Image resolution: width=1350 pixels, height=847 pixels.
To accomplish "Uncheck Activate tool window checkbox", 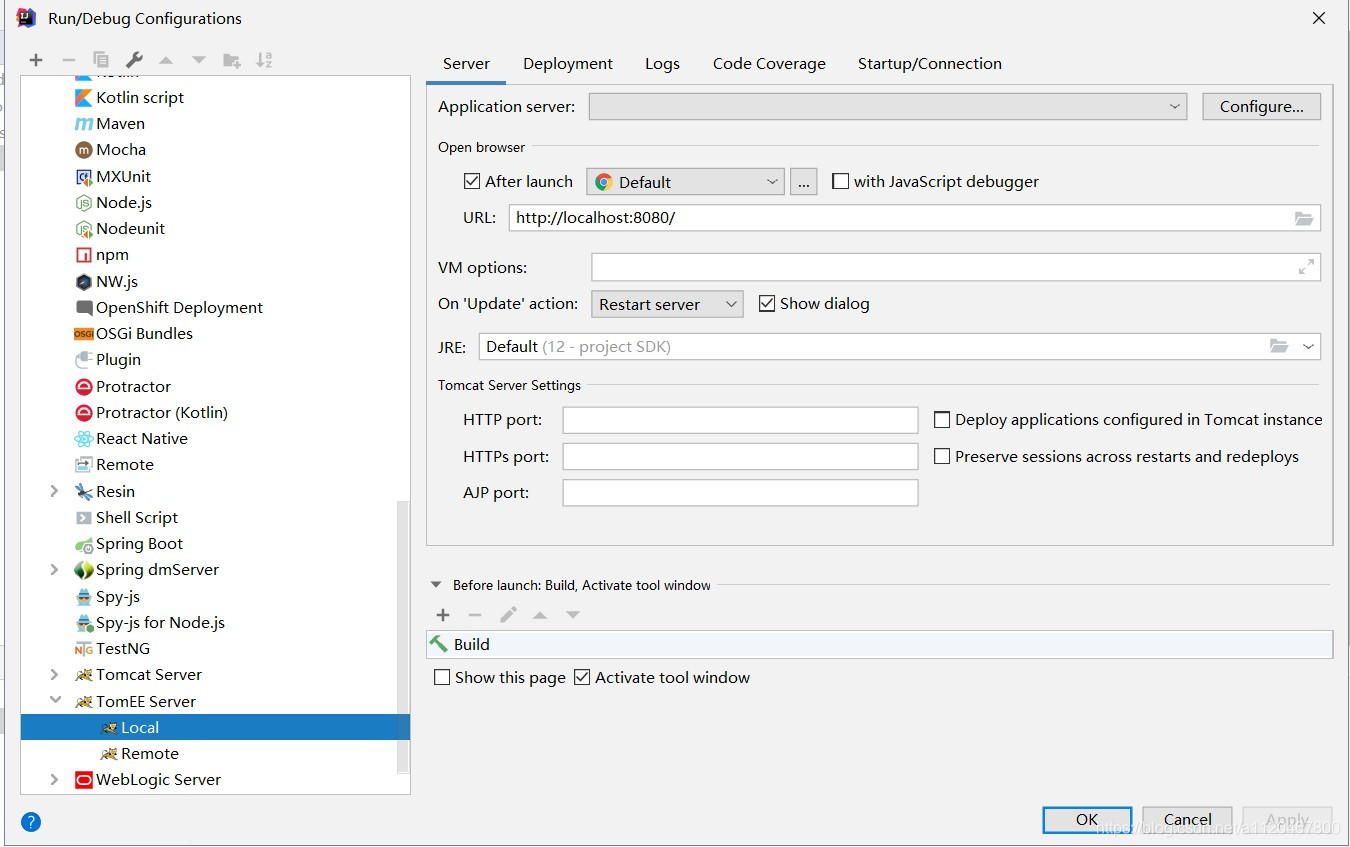I will click(x=582, y=677).
